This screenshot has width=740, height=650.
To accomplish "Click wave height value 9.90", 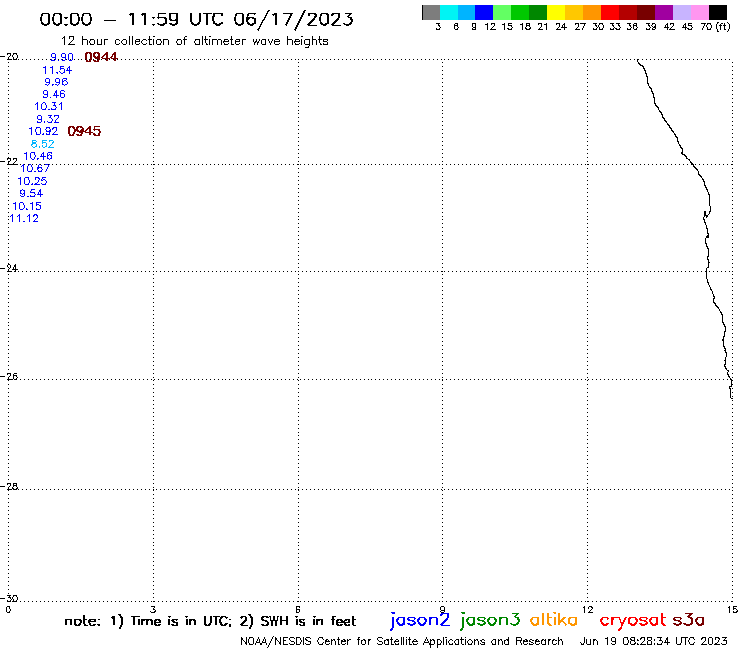I will point(62,57).
